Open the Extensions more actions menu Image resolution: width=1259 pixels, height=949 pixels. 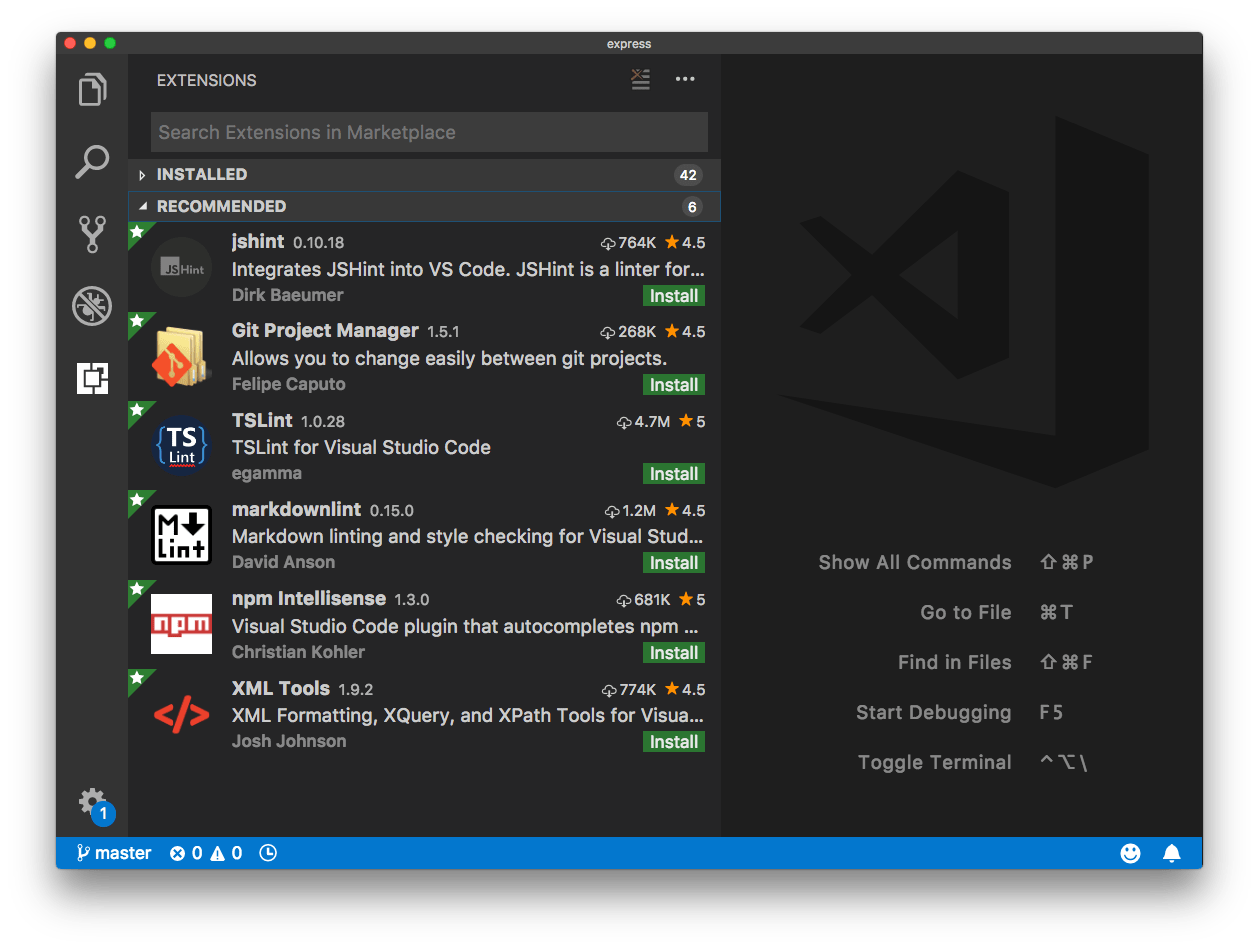point(685,80)
